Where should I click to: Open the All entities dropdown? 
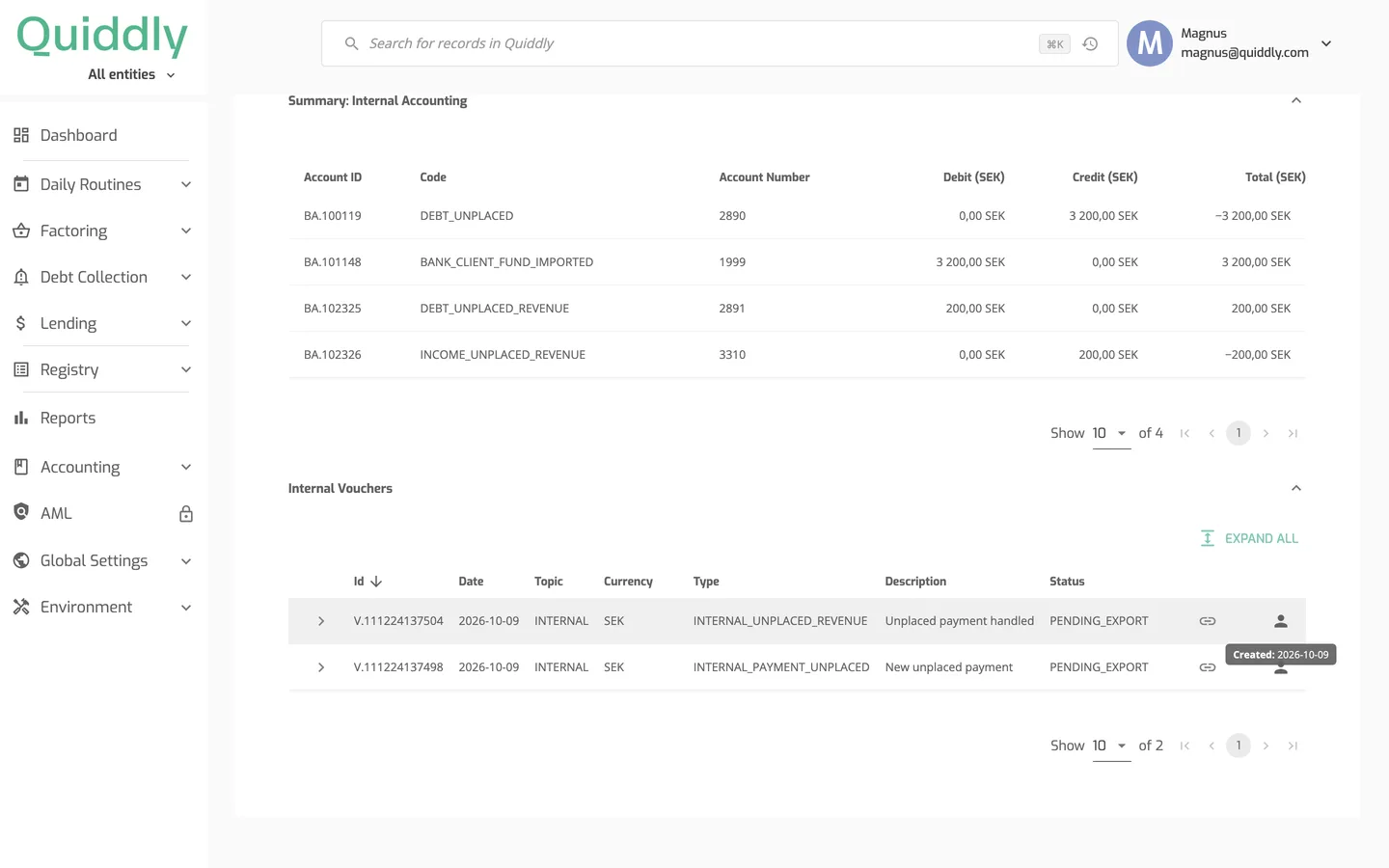point(132,74)
